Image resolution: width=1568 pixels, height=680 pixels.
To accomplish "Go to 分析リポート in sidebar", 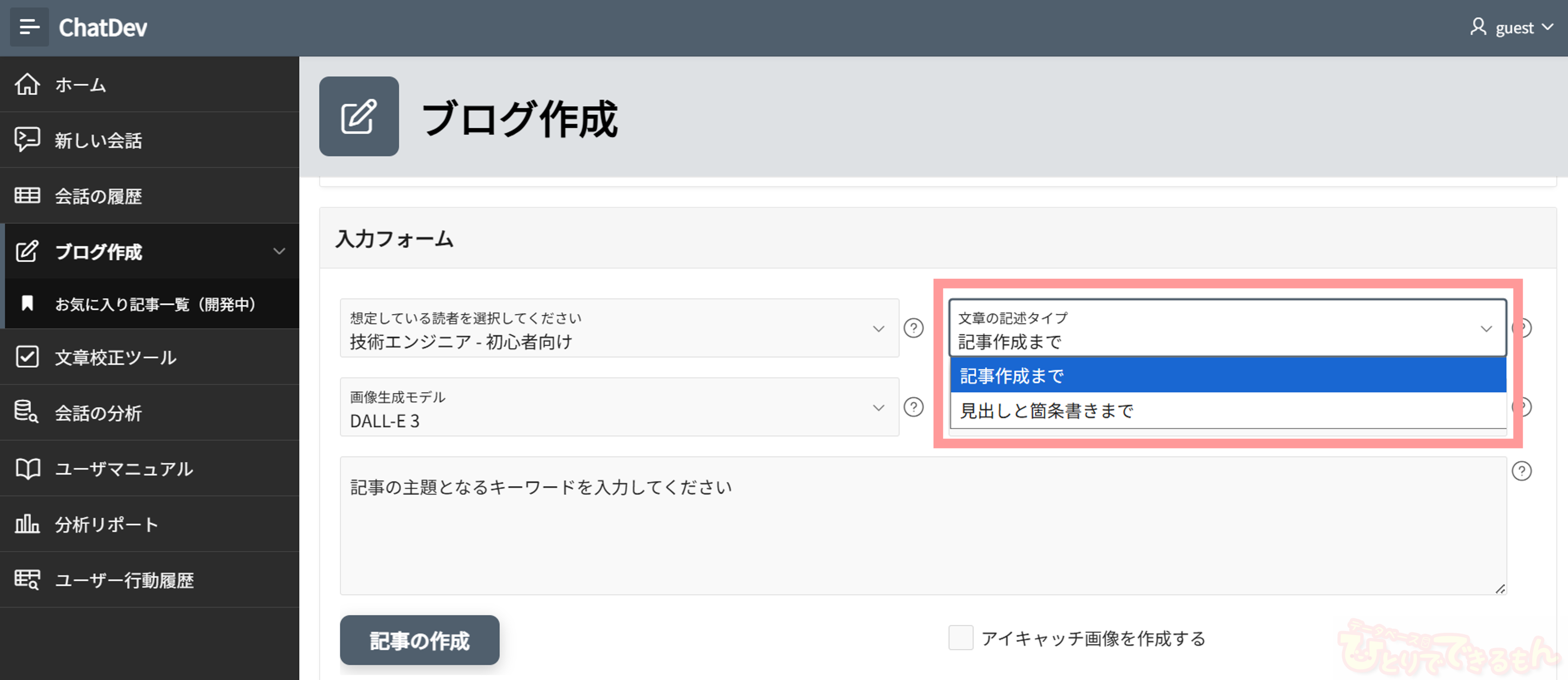I will [x=107, y=524].
